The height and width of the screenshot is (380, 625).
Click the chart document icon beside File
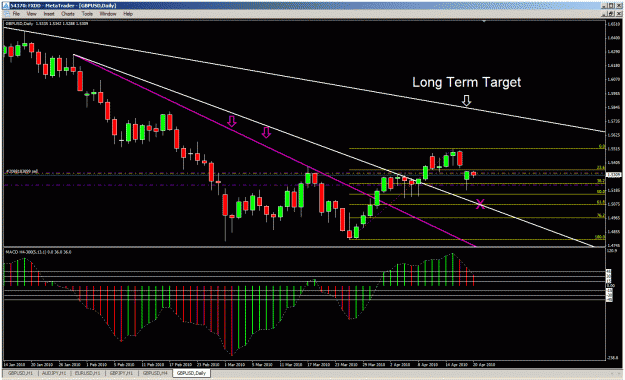point(6,14)
